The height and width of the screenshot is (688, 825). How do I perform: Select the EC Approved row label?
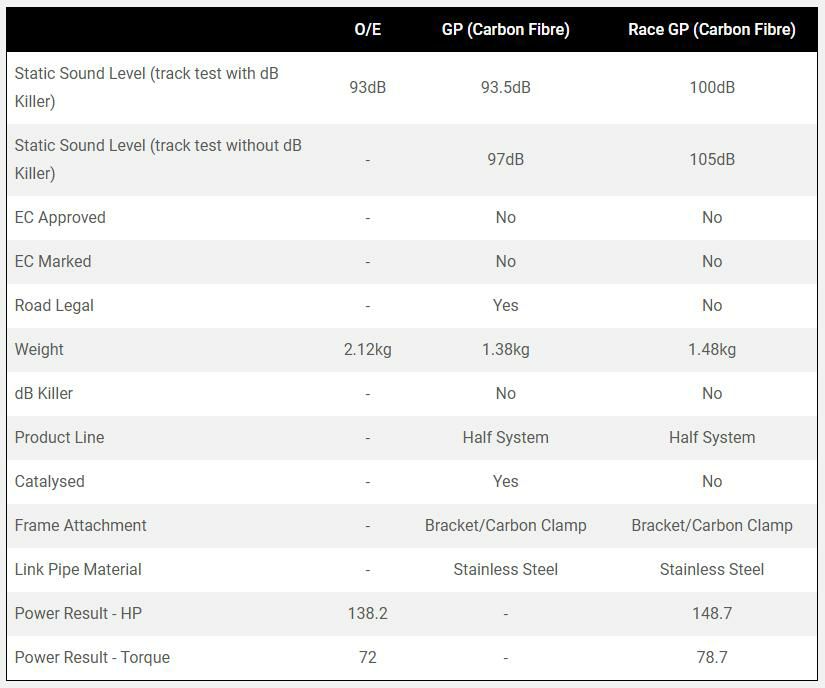tap(60, 217)
